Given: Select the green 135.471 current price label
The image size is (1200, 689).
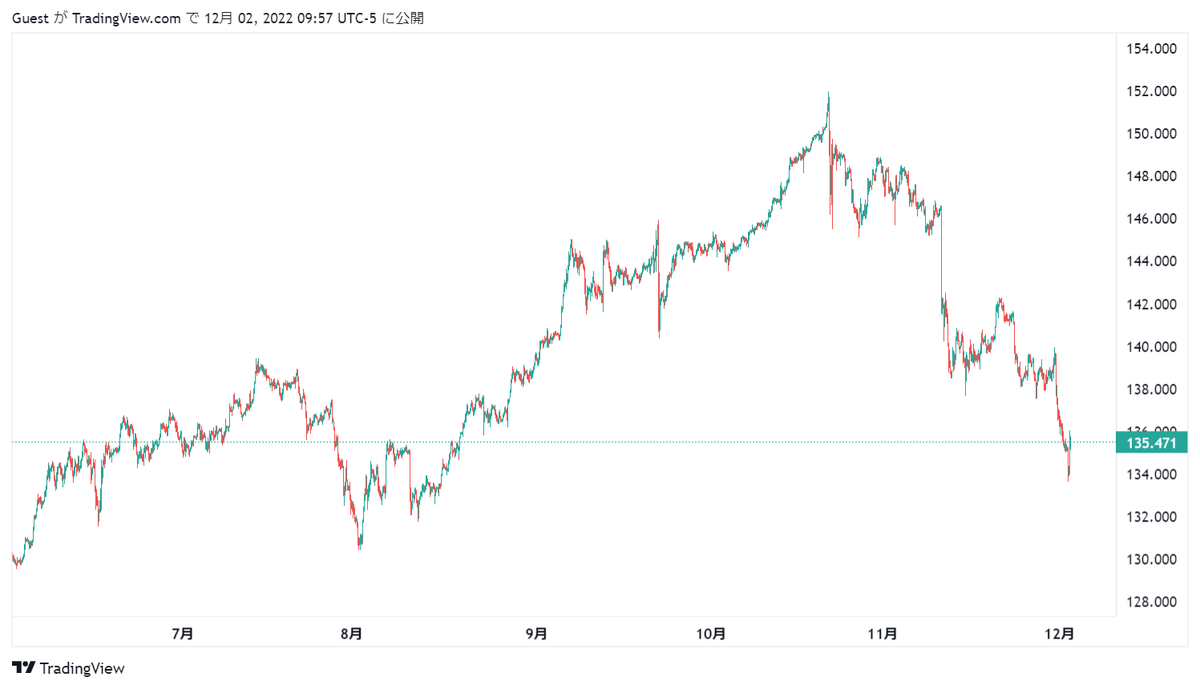Looking at the screenshot, I should tap(1150, 442).
